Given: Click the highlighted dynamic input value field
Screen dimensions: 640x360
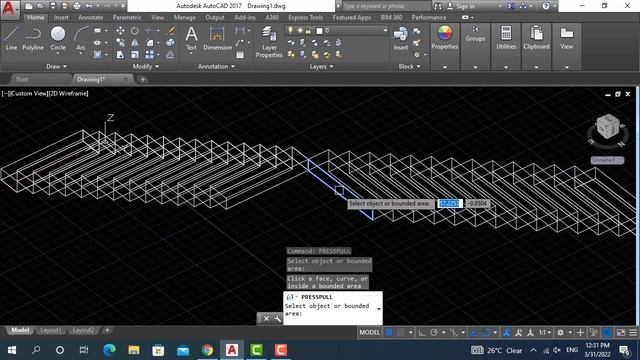Looking at the screenshot, I should click(449, 203).
